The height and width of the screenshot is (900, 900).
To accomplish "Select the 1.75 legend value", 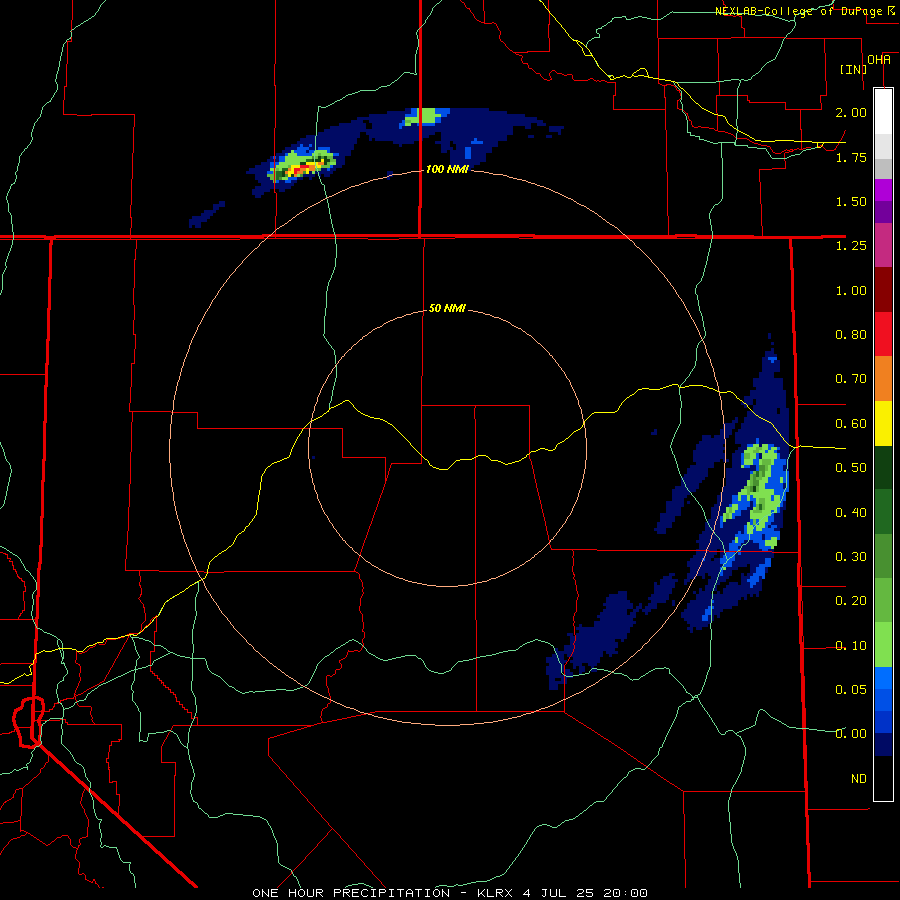I will click(851, 157).
